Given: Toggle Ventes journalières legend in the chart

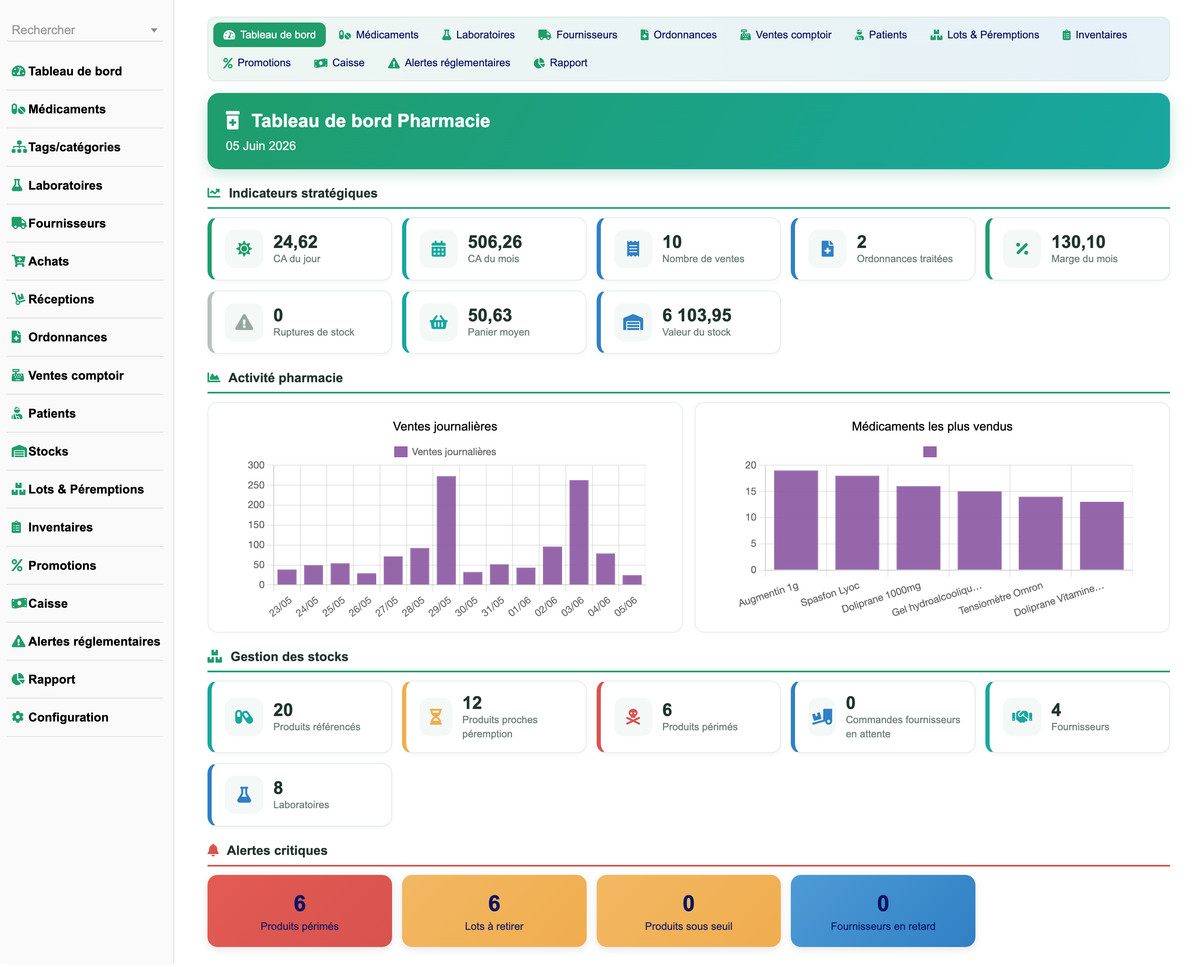Looking at the screenshot, I should point(445,452).
